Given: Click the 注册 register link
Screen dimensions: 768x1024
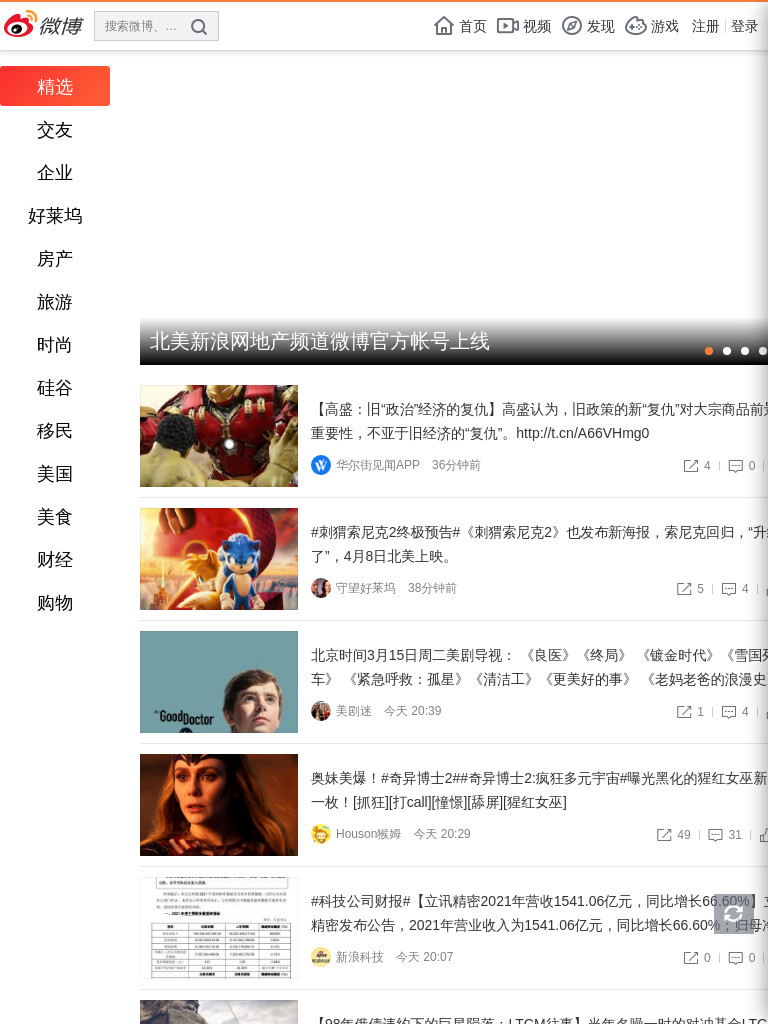Looking at the screenshot, I should (x=705, y=26).
